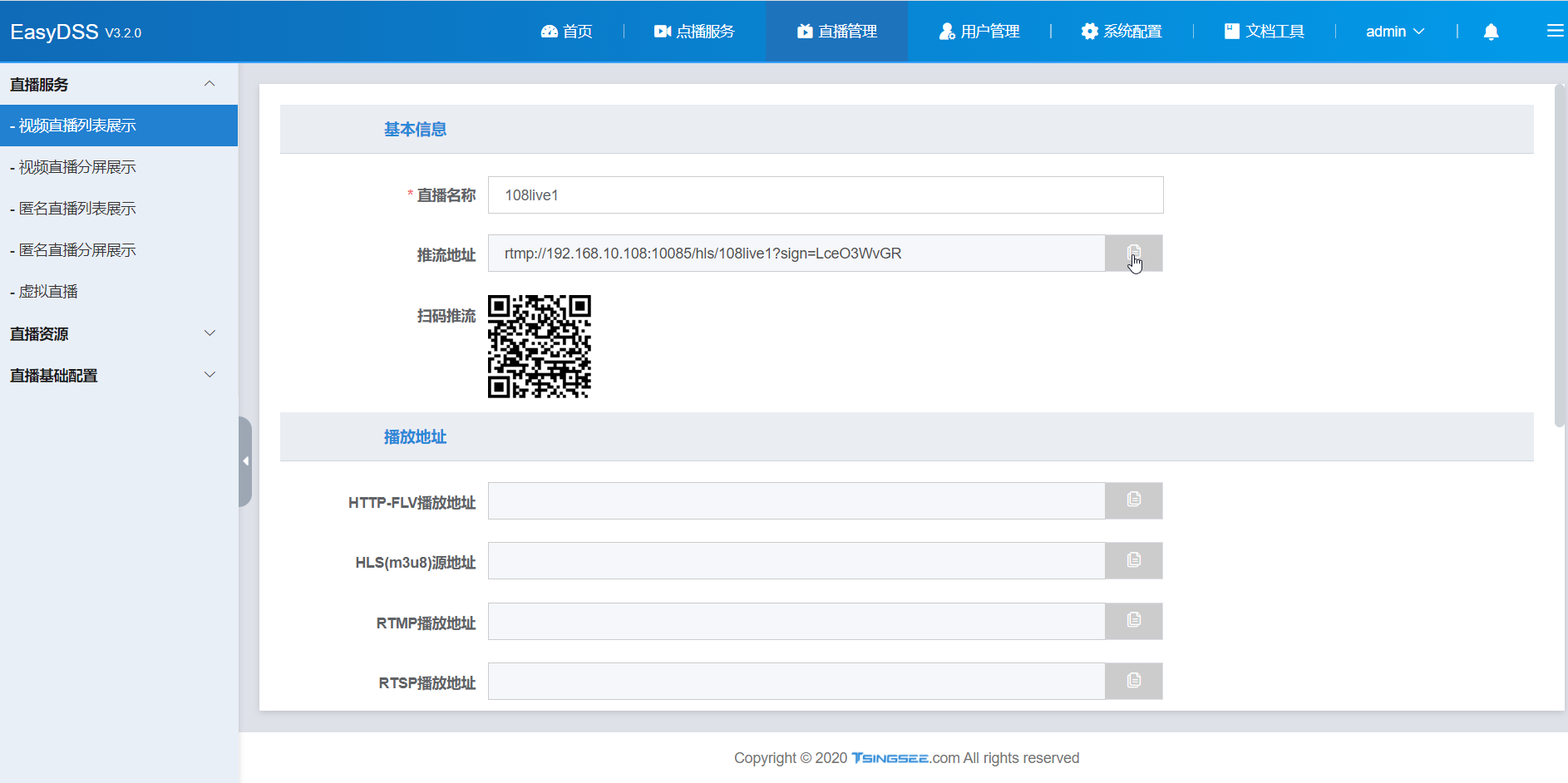Click the HLS(m3u8)源地址 field
Screen dimensions: 1568x783
tap(796, 561)
